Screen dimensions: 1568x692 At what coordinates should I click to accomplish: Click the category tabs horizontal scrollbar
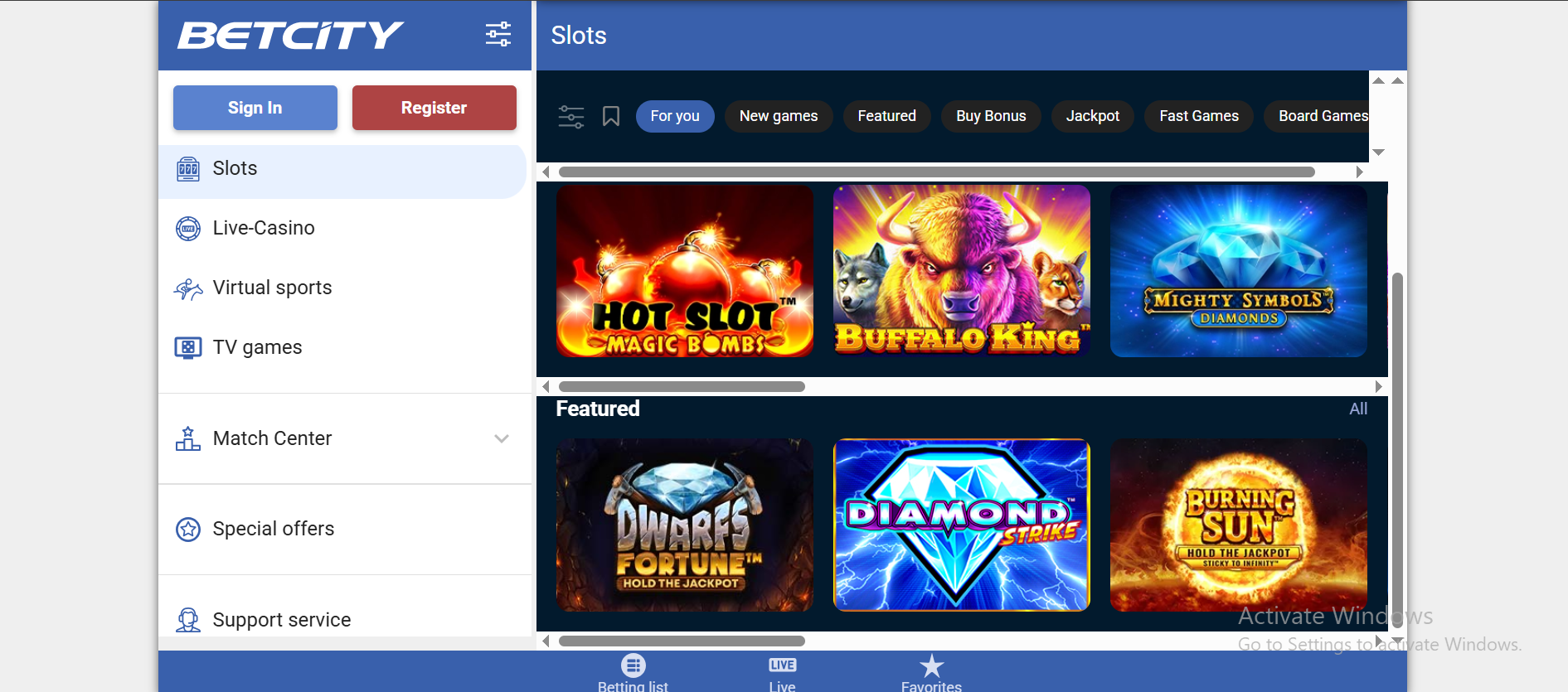[x=937, y=172]
